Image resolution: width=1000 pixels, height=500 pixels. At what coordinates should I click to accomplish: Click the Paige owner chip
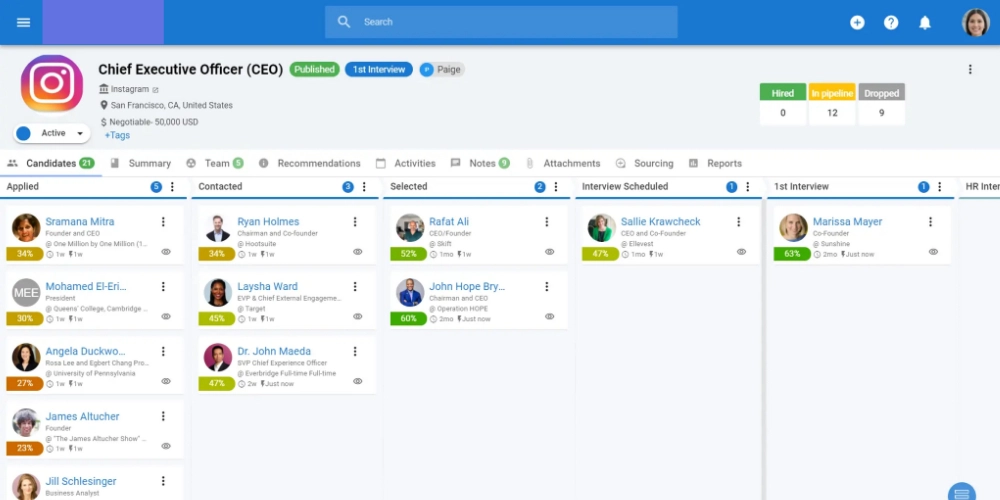(441, 70)
